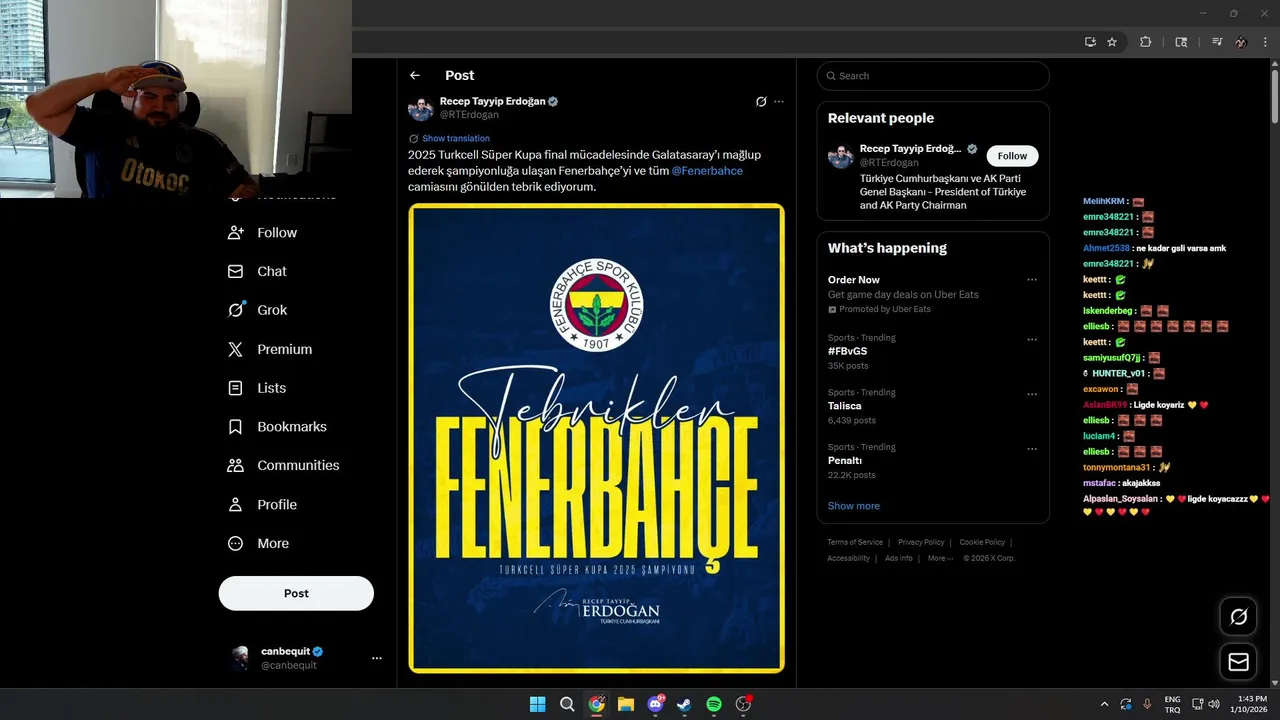The height and width of the screenshot is (720, 1280).
Task: Click the canbequit account avatar
Action: [x=240, y=657]
